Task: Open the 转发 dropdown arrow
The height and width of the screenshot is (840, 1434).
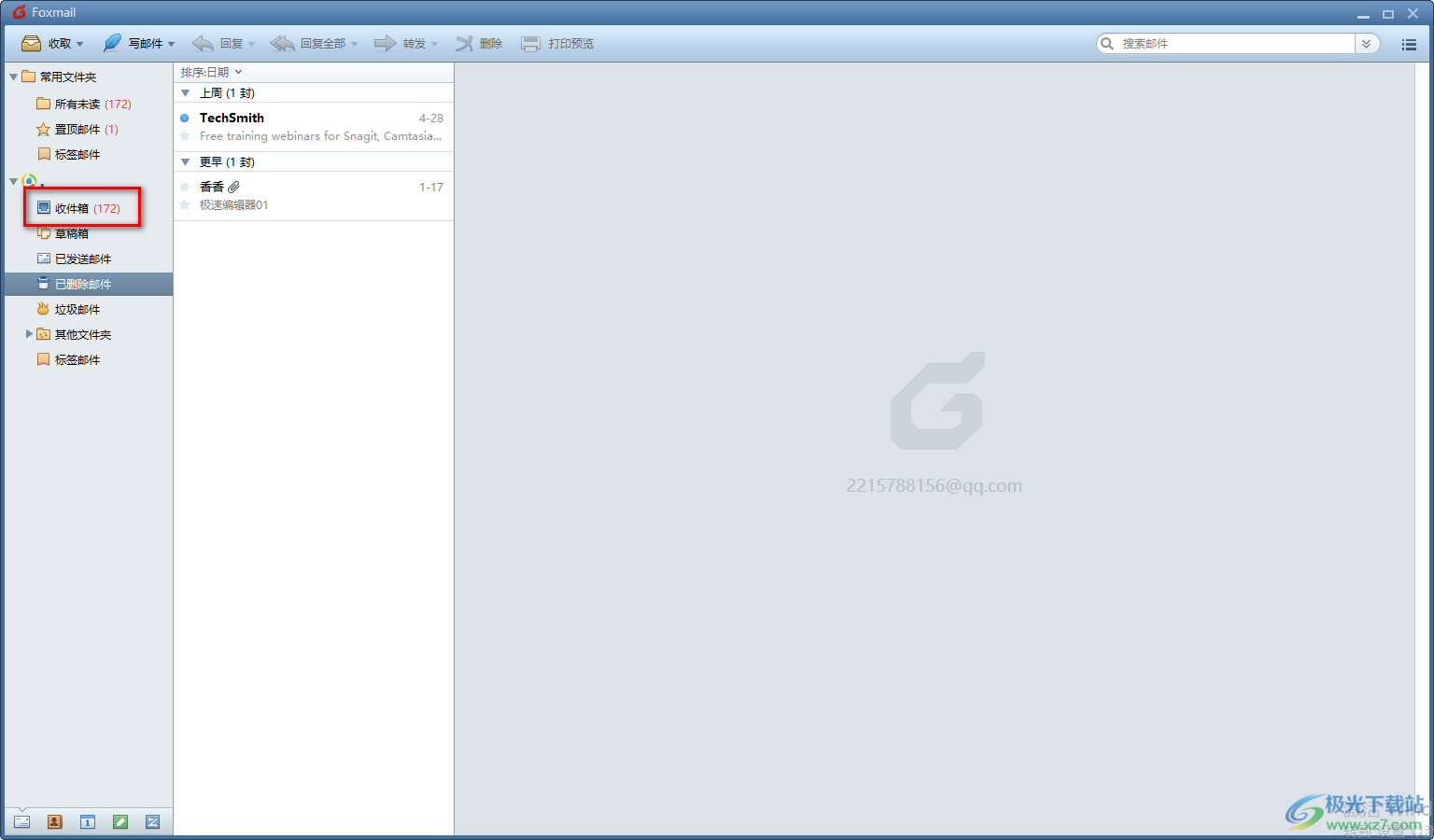Action: click(x=435, y=45)
